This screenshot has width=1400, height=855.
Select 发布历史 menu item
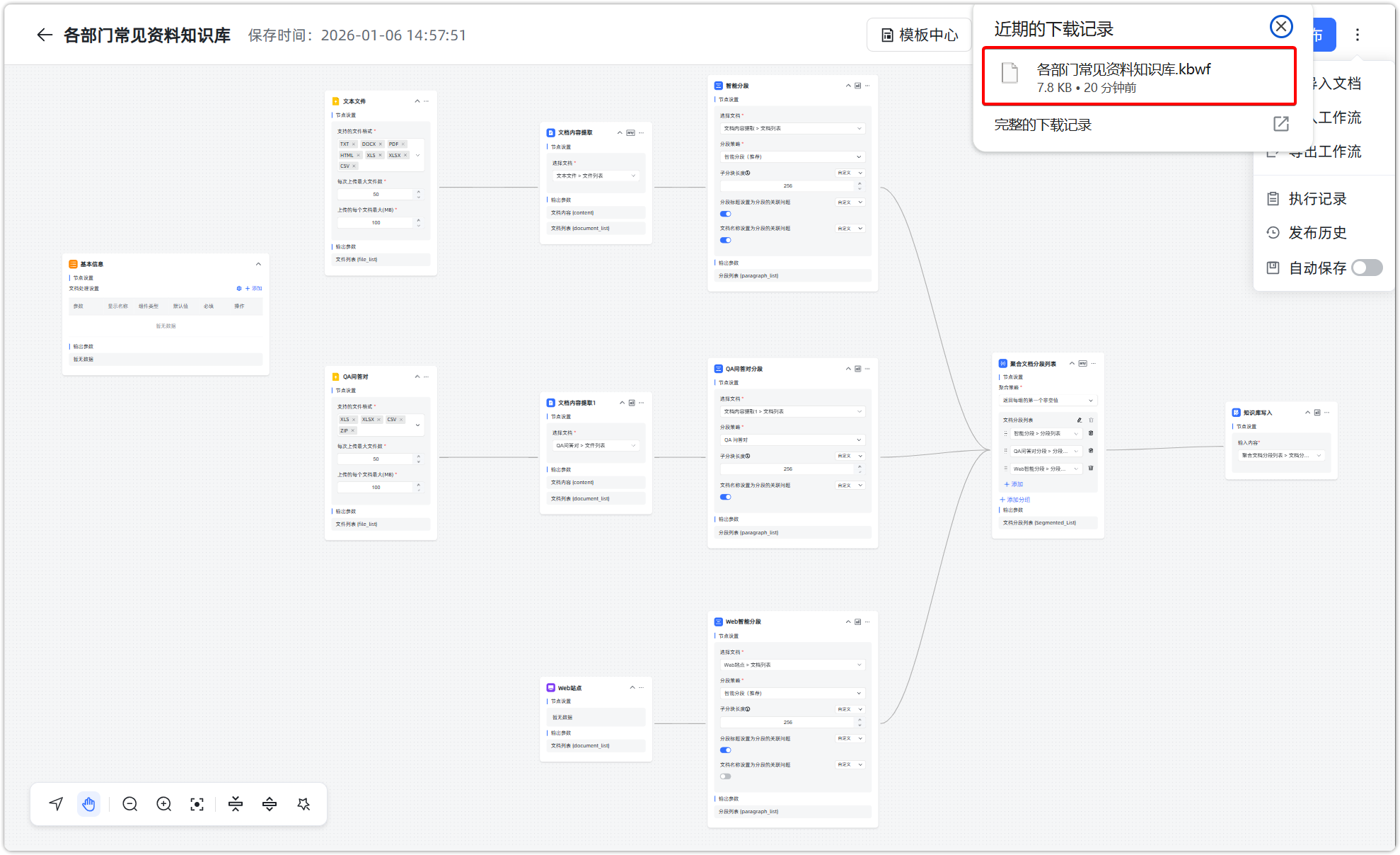(1317, 233)
